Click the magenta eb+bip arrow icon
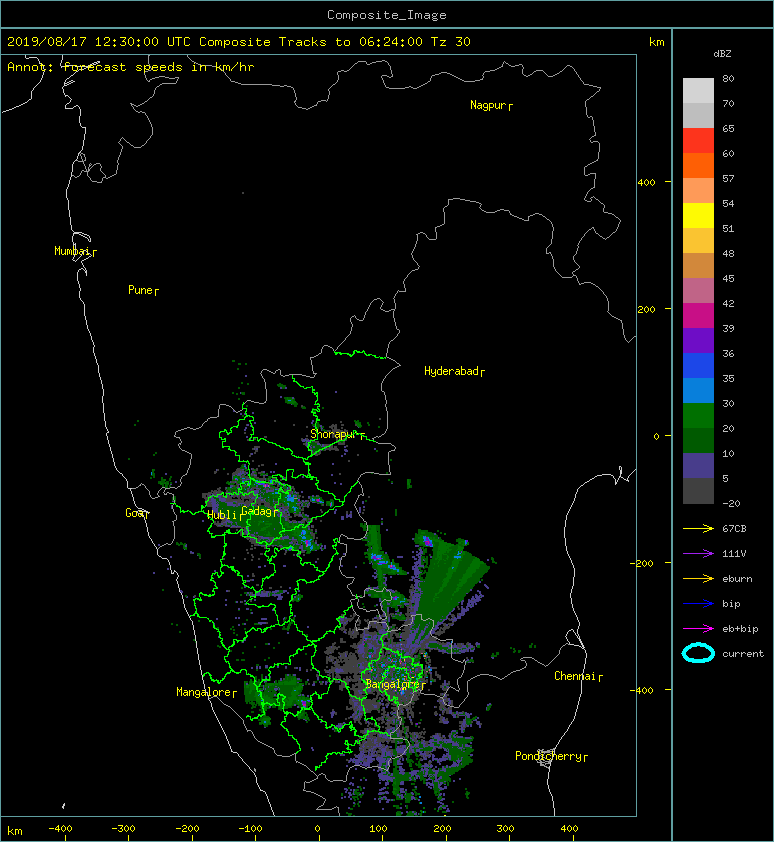Image resolution: width=774 pixels, height=842 pixels. point(698,628)
